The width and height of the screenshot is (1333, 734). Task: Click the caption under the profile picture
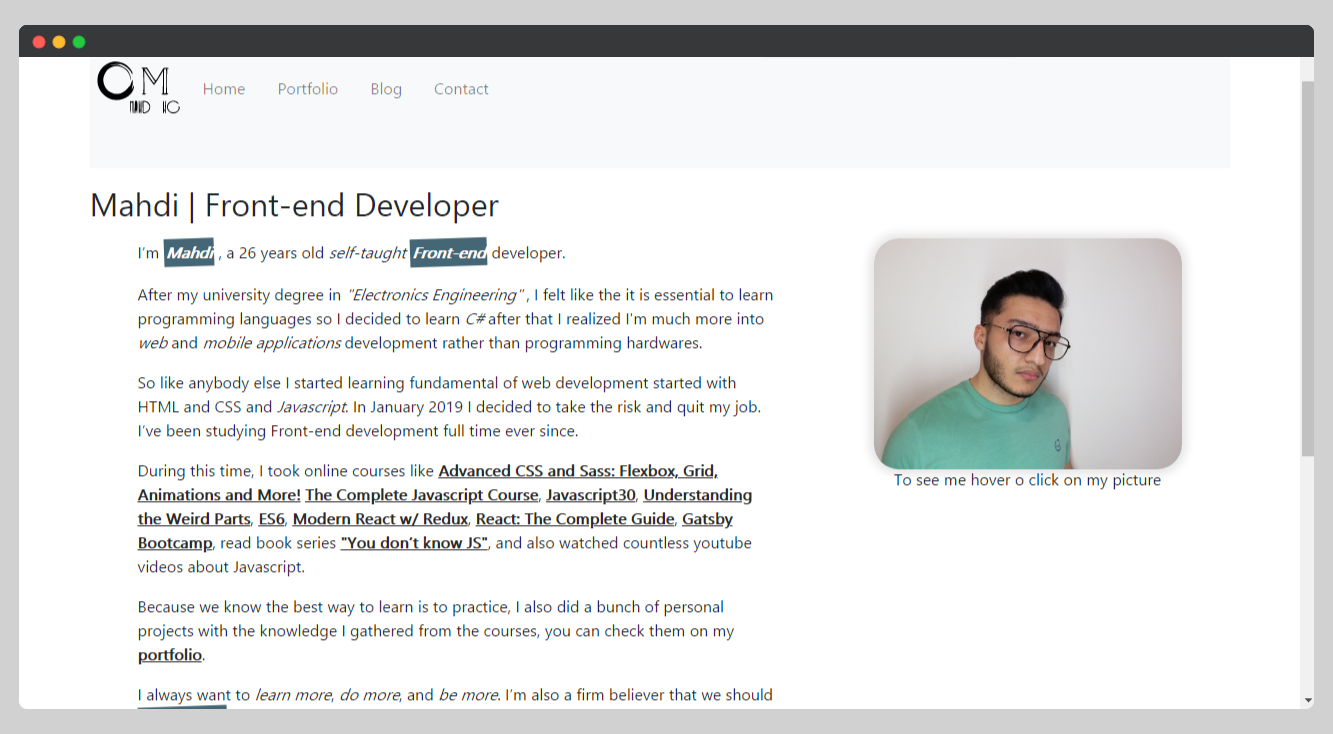click(1027, 480)
